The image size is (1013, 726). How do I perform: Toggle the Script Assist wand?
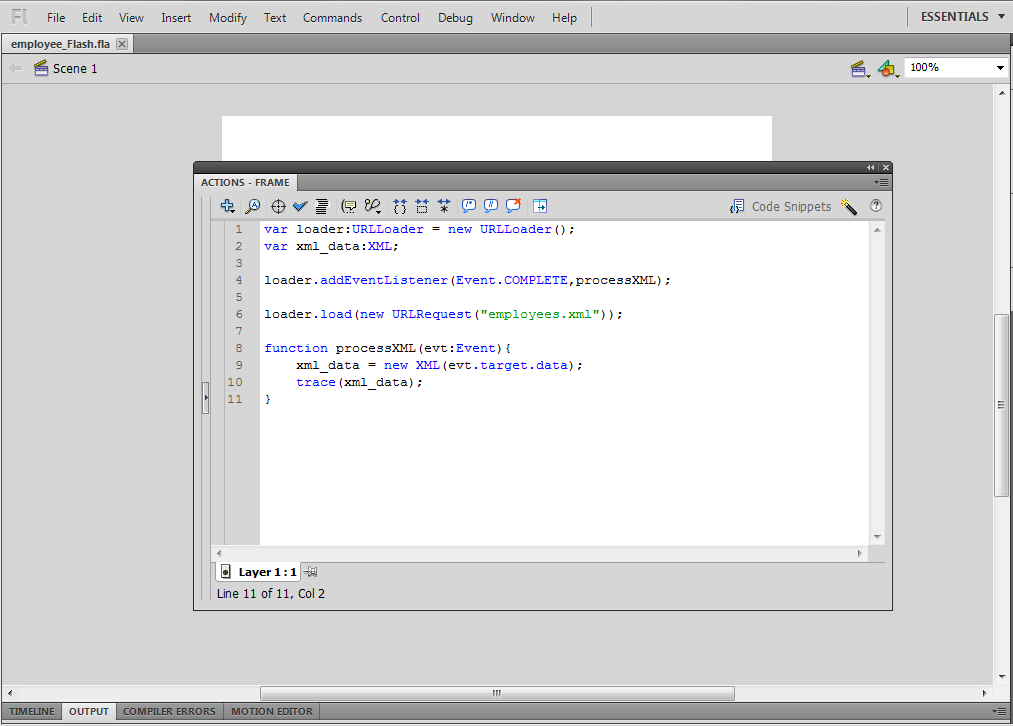pyautogui.click(x=849, y=207)
